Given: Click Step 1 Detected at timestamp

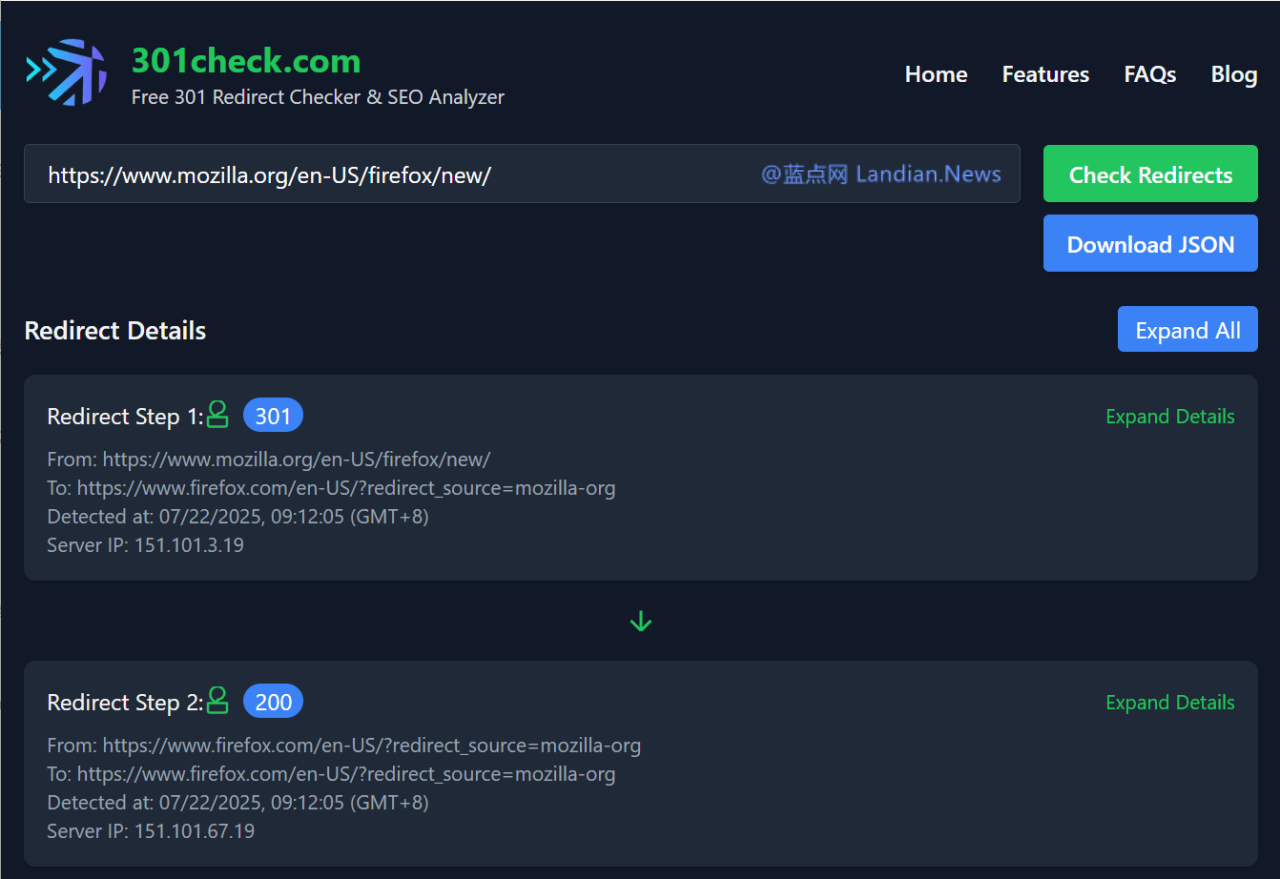Looking at the screenshot, I should pos(238,516).
